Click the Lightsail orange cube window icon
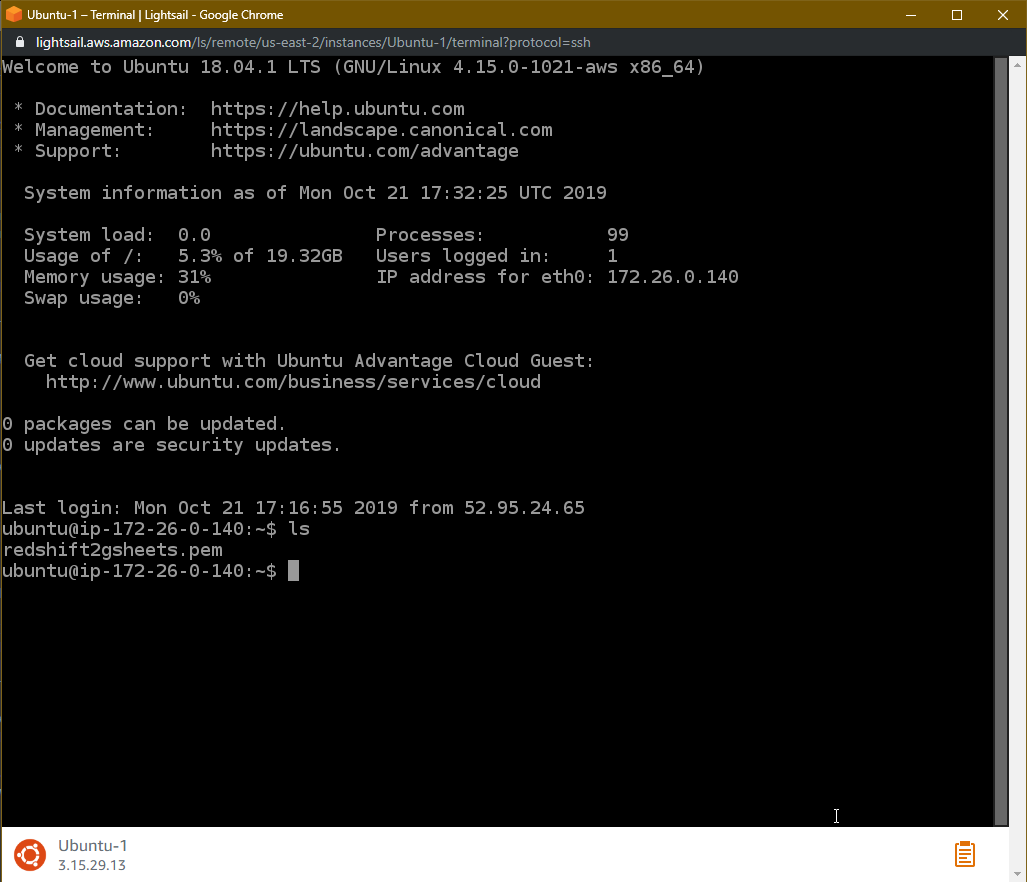1027x882 pixels. [13, 14]
